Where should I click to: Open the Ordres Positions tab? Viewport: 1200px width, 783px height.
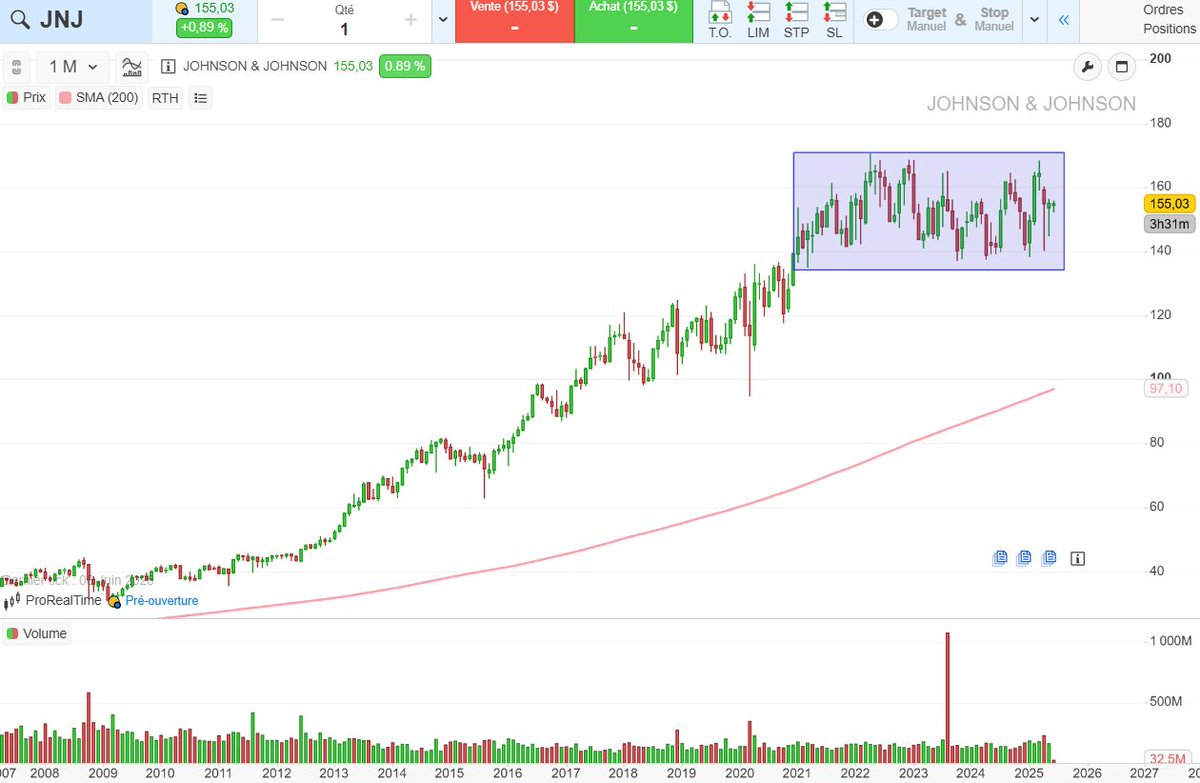click(x=1170, y=20)
